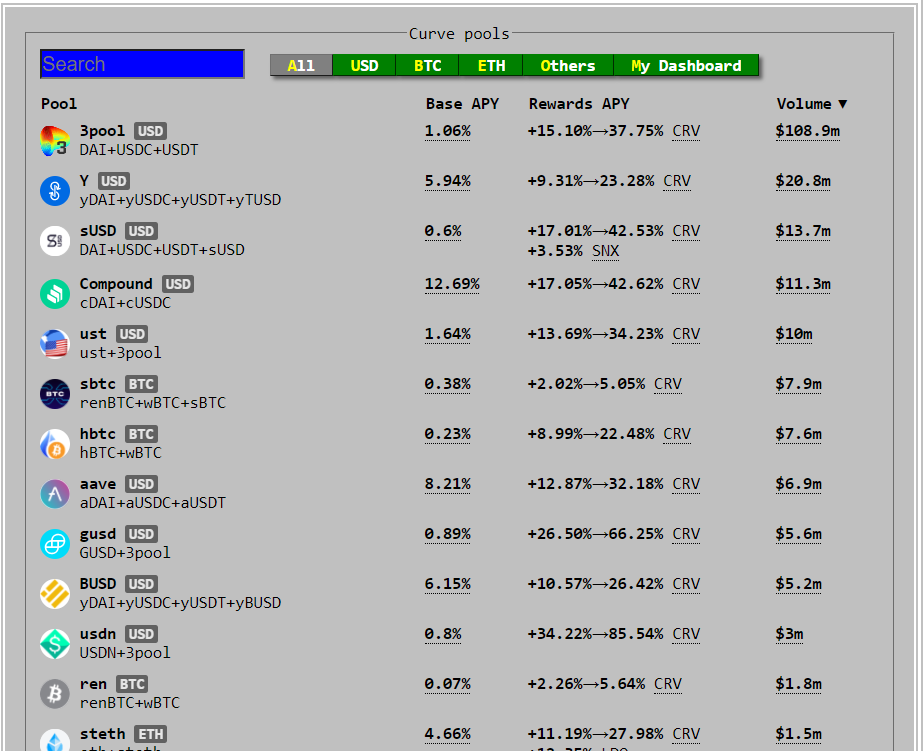
Task: Click the ETH tag beside steth
Action: (x=151, y=734)
